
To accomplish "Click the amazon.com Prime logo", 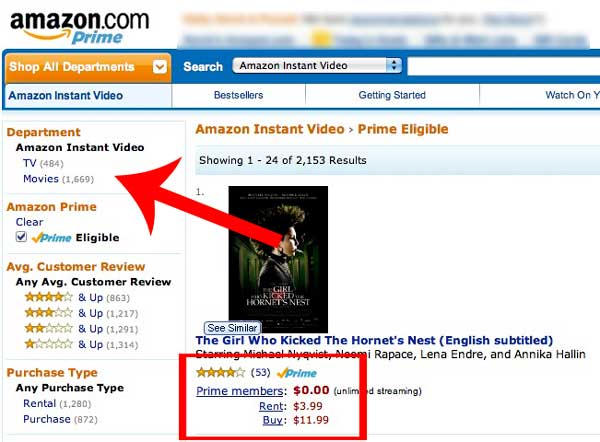I will (x=80, y=28).
